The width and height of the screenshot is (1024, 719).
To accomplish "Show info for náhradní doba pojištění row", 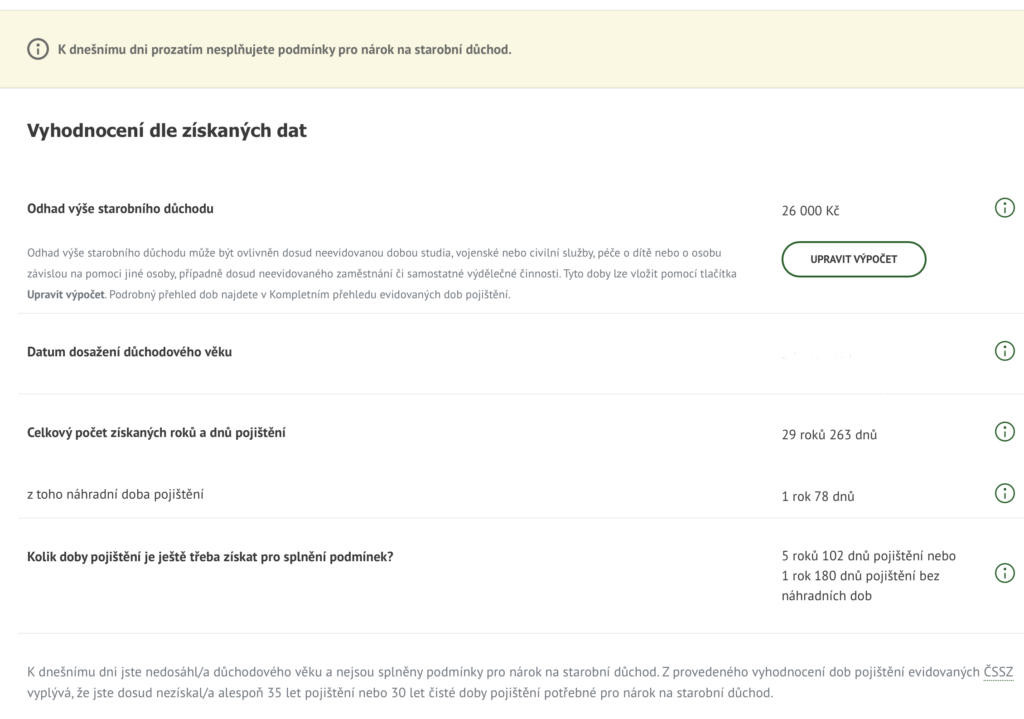I will click(1005, 493).
